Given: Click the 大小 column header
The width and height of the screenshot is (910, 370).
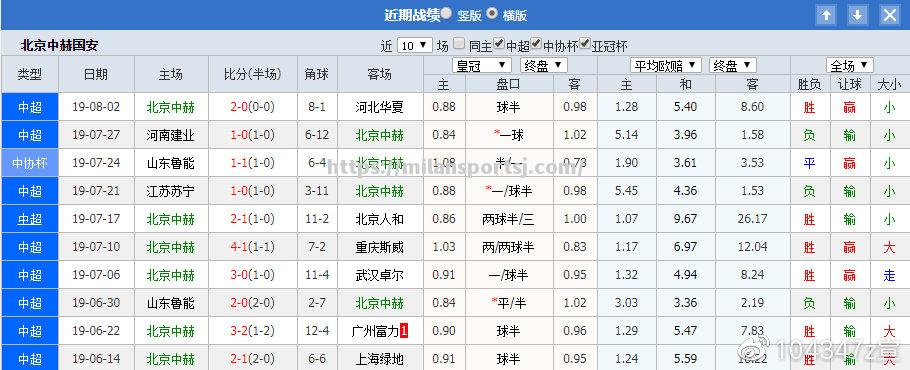Looking at the screenshot, I should click(x=890, y=84).
